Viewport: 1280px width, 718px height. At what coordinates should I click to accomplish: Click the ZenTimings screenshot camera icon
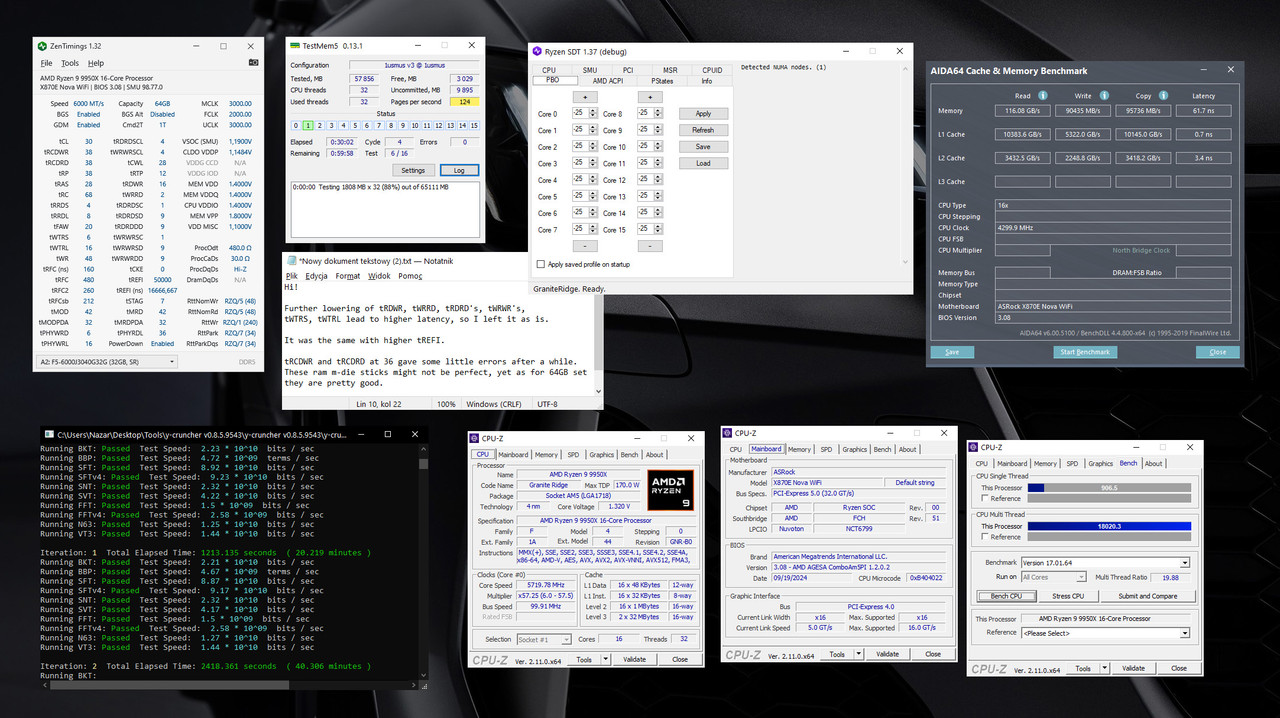[x=253, y=63]
